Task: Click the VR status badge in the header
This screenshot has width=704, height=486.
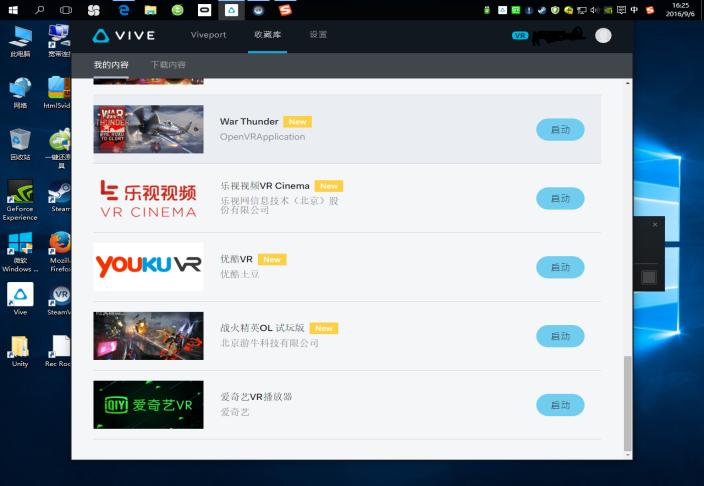Action: (520, 35)
